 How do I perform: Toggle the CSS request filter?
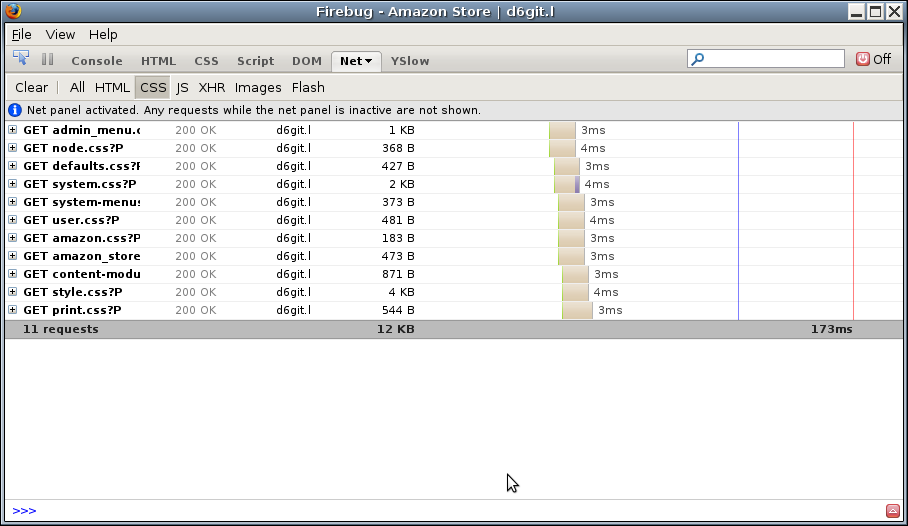(x=153, y=87)
